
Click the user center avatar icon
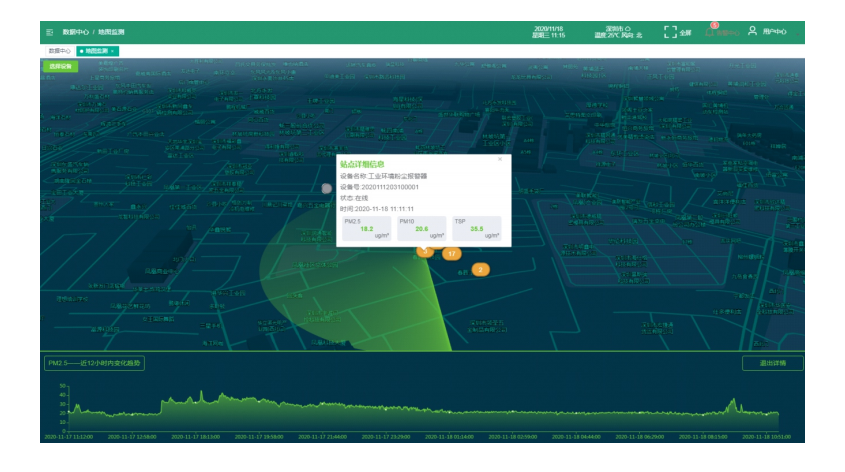pos(752,32)
